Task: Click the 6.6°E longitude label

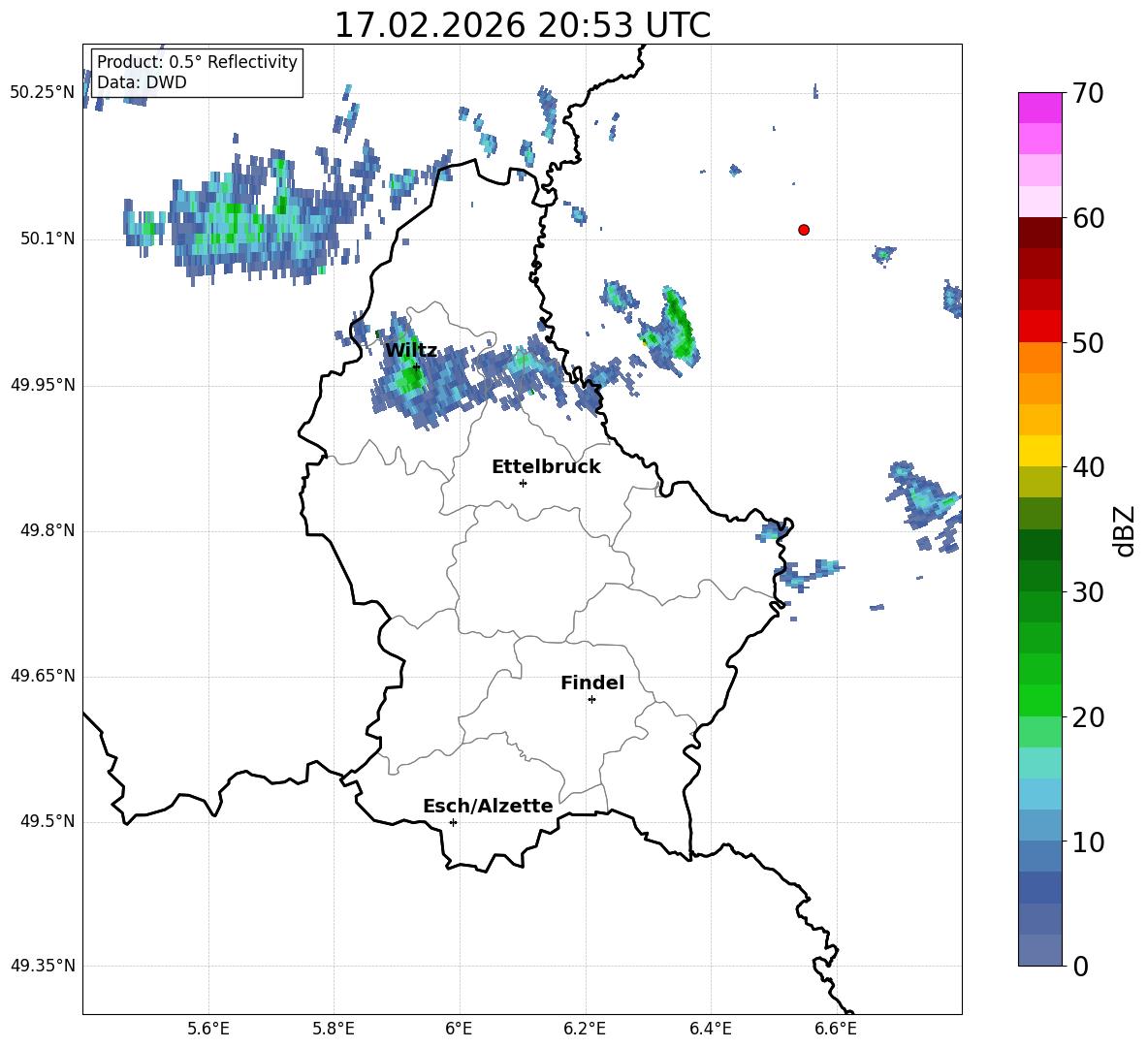Action: (836, 1029)
